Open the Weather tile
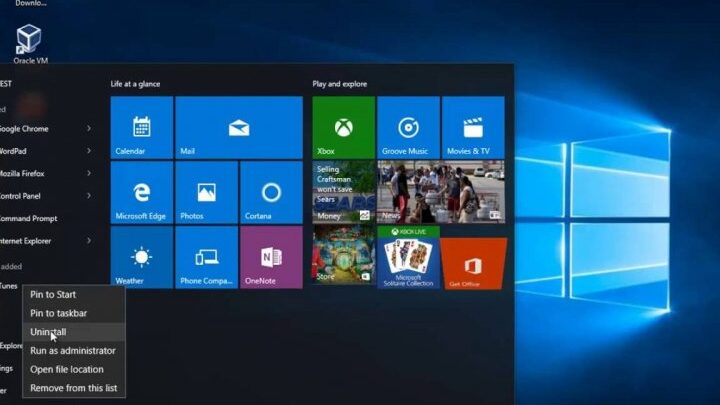 [x=142, y=257]
